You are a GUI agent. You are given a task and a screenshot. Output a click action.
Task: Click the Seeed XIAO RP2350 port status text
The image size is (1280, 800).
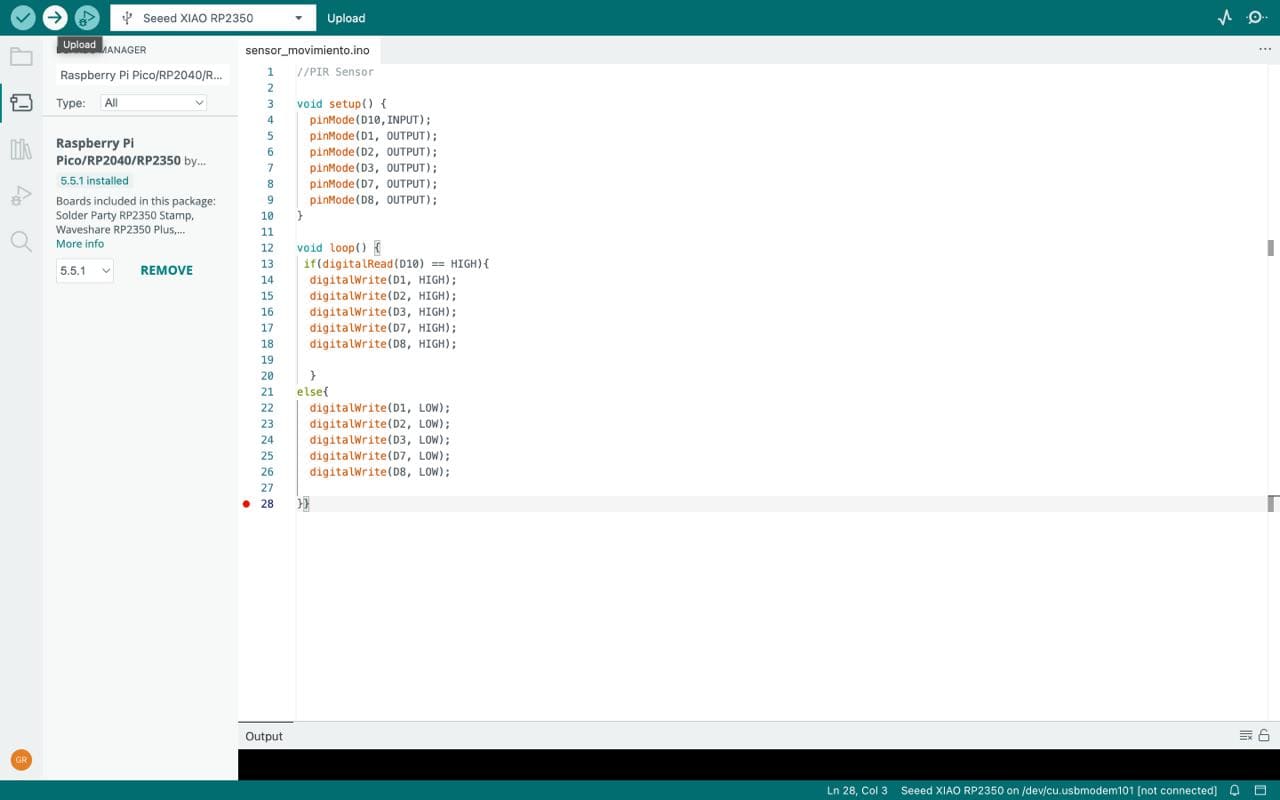[x=1059, y=790]
